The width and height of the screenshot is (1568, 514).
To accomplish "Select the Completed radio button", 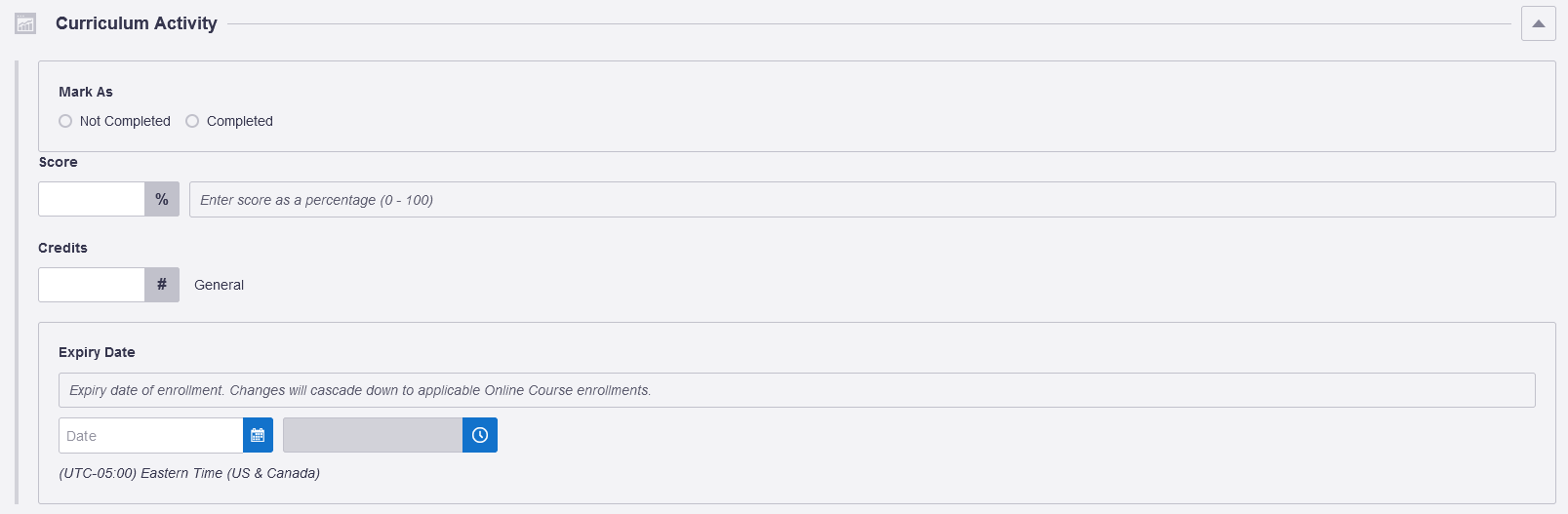I will coord(192,121).
